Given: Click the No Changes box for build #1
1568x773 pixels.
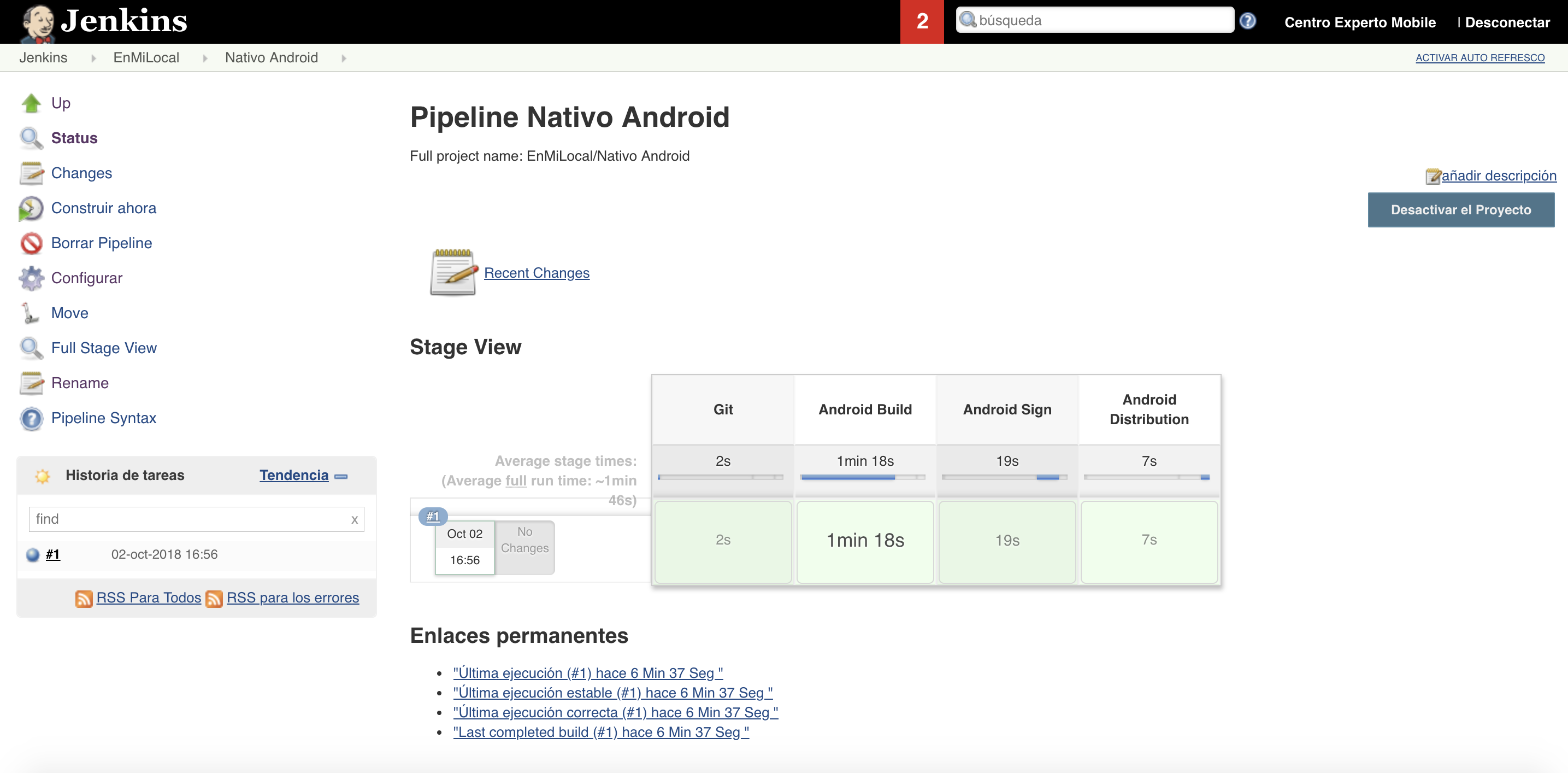Looking at the screenshot, I should click(524, 547).
